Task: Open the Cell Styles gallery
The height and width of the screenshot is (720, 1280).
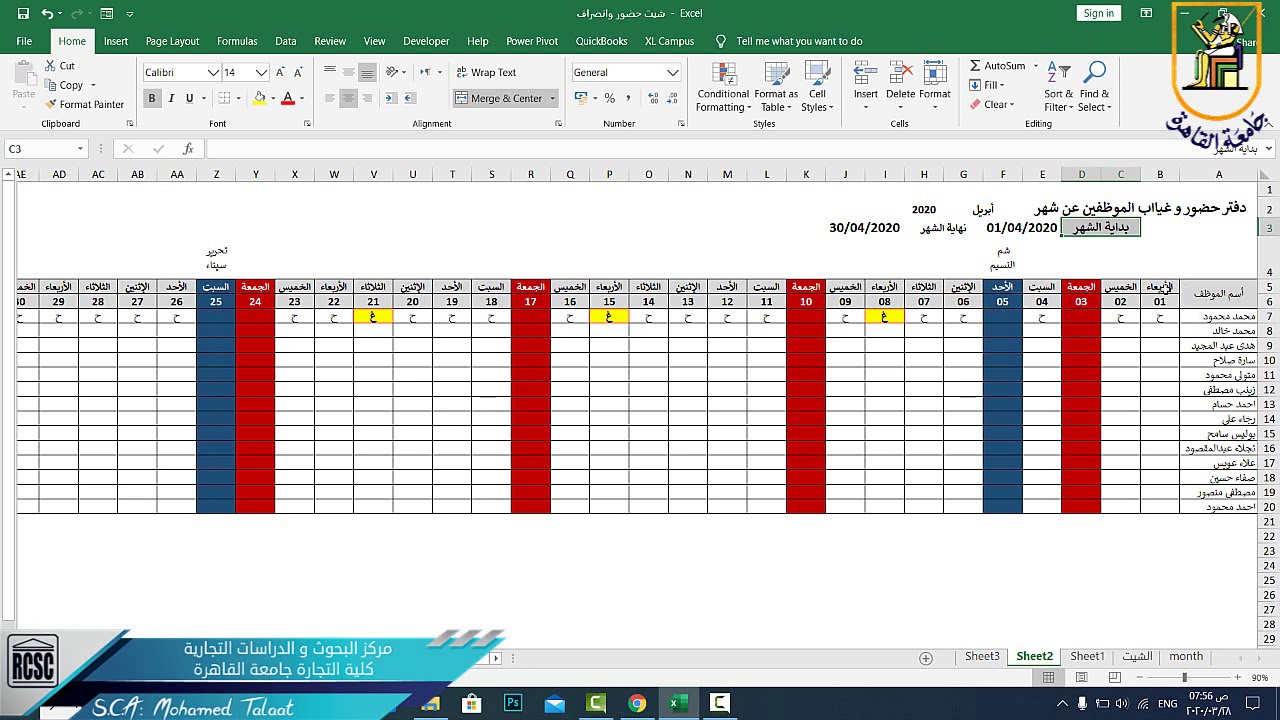Action: pos(818,87)
